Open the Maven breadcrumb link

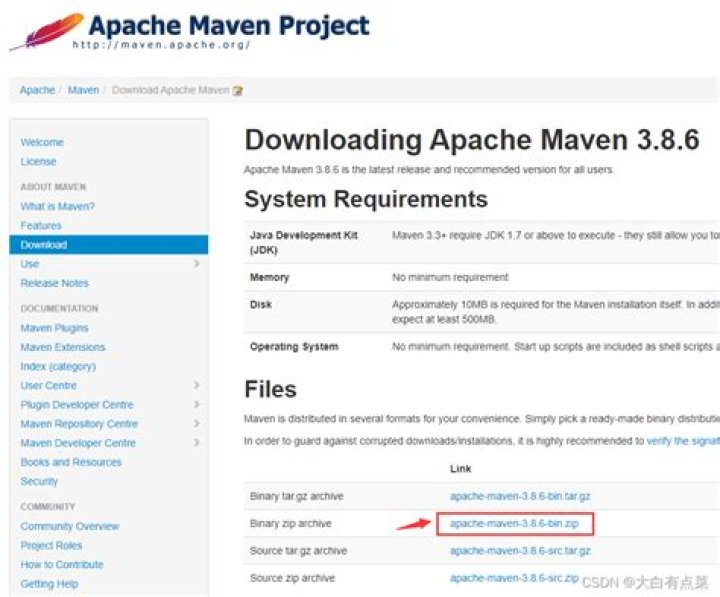[83, 90]
